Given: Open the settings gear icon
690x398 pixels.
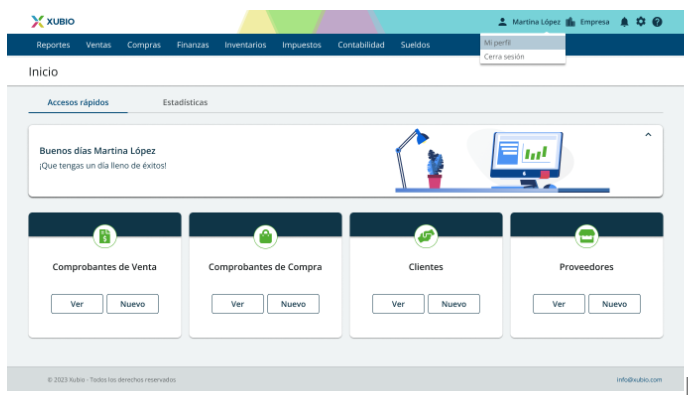Looking at the screenshot, I should [641, 22].
